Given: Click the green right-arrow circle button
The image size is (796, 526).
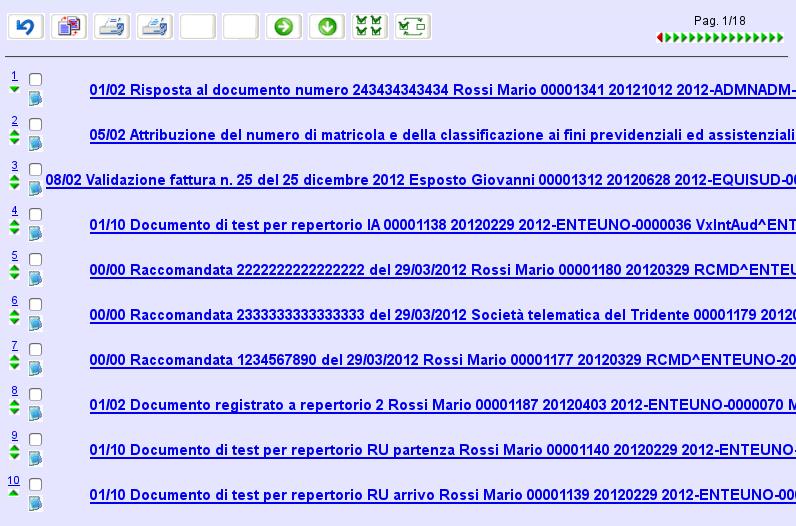Looking at the screenshot, I should point(284,26).
